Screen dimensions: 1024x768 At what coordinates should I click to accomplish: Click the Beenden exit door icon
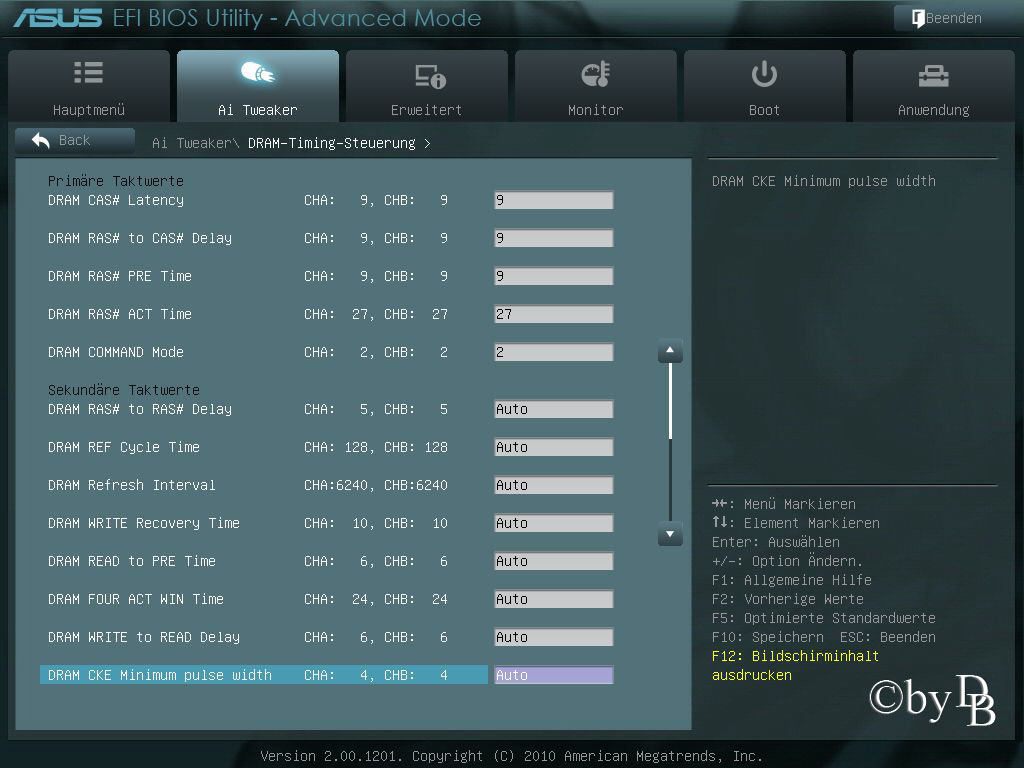click(x=918, y=18)
